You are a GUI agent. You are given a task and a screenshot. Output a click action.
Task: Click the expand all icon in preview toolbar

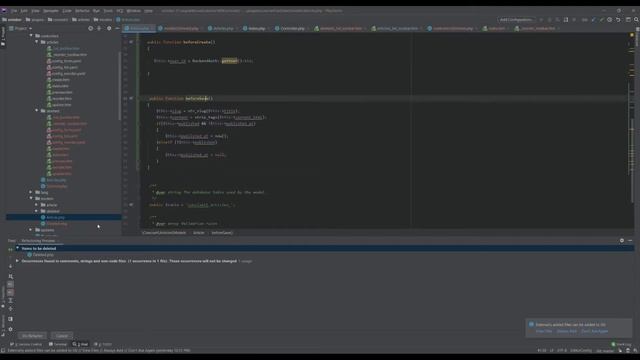click(11, 301)
